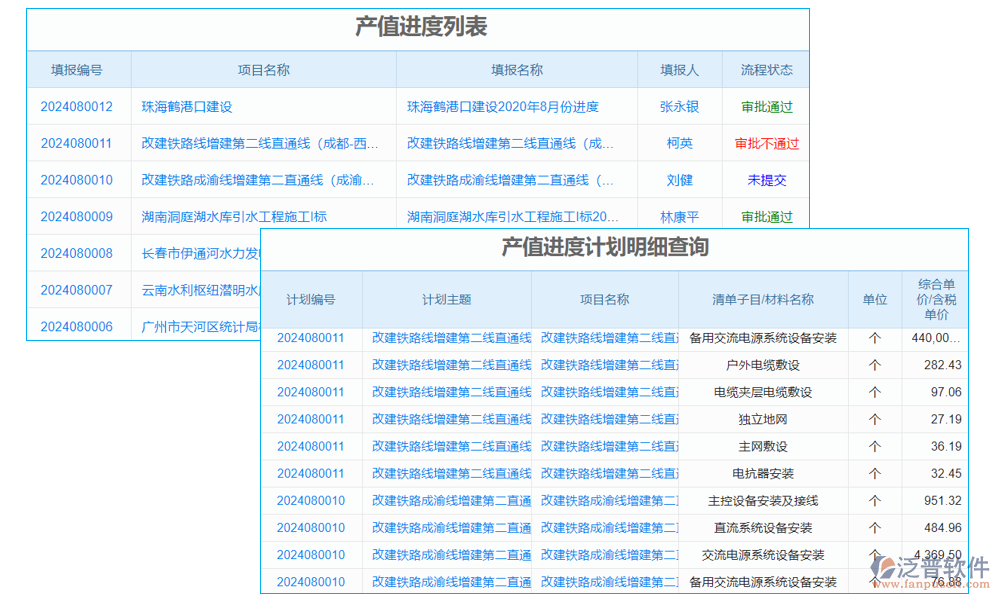Select the 产值进度列表 window title
The image size is (1000, 600).
418,29
